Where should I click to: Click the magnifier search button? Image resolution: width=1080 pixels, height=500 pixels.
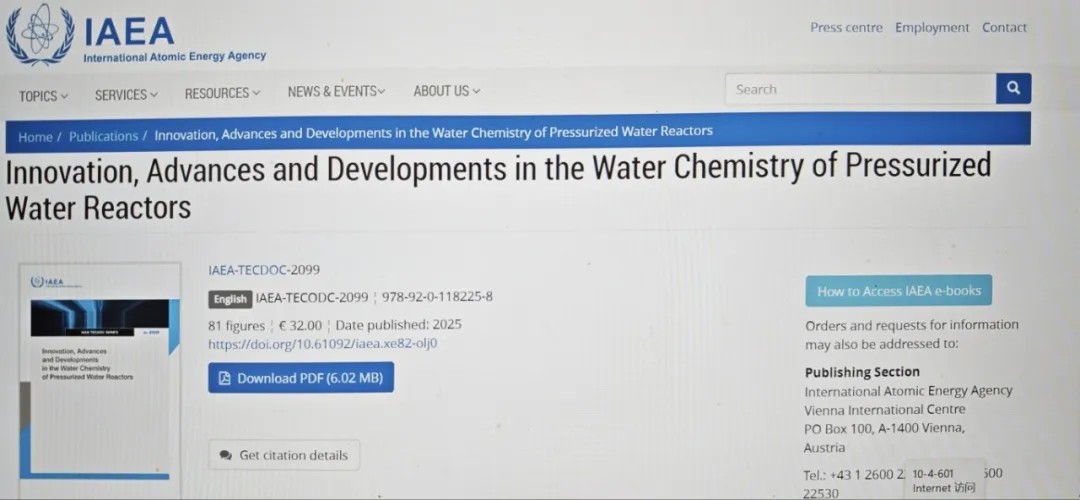tap(1013, 88)
